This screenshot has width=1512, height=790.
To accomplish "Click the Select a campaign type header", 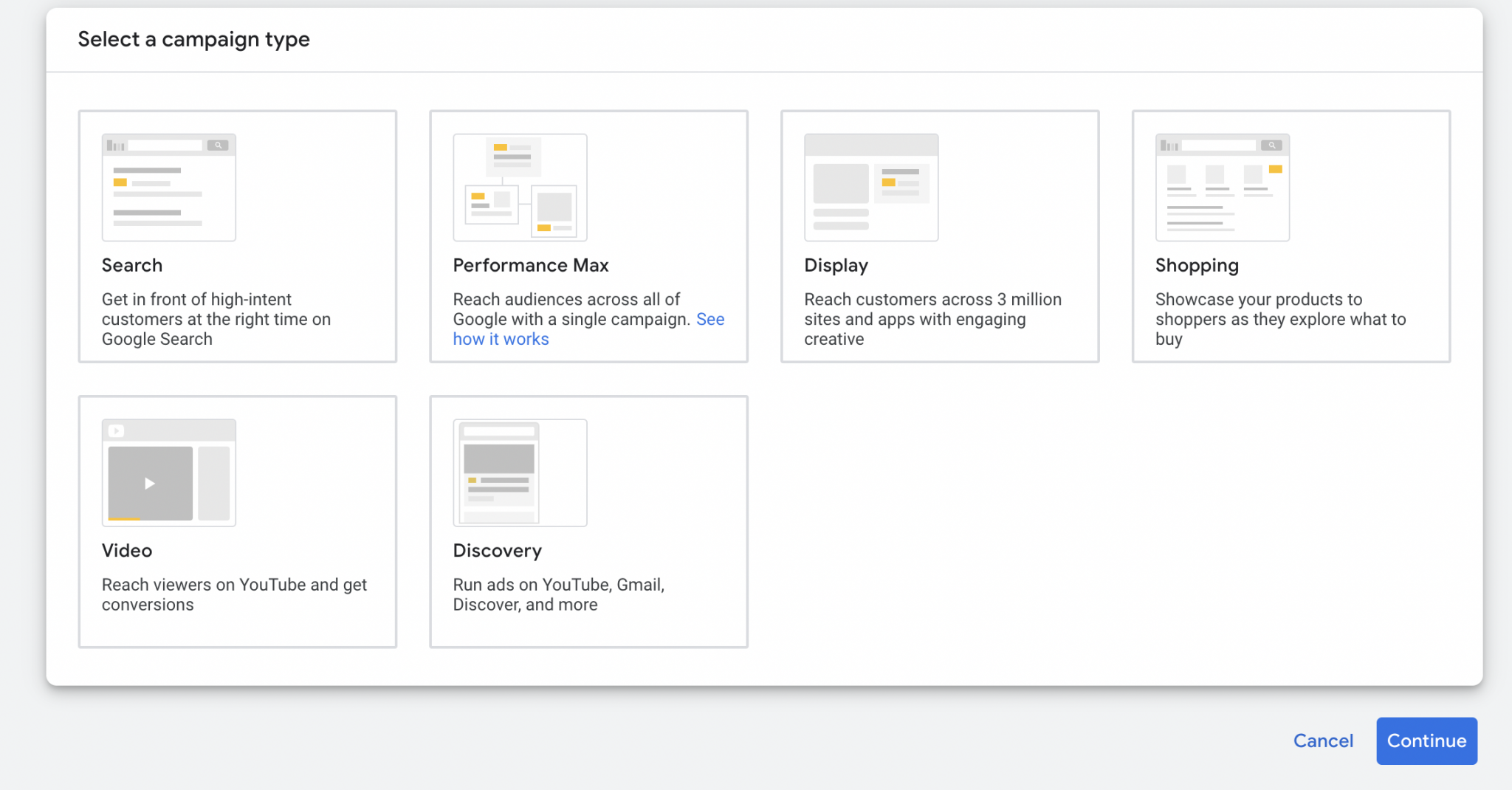I will [x=193, y=39].
